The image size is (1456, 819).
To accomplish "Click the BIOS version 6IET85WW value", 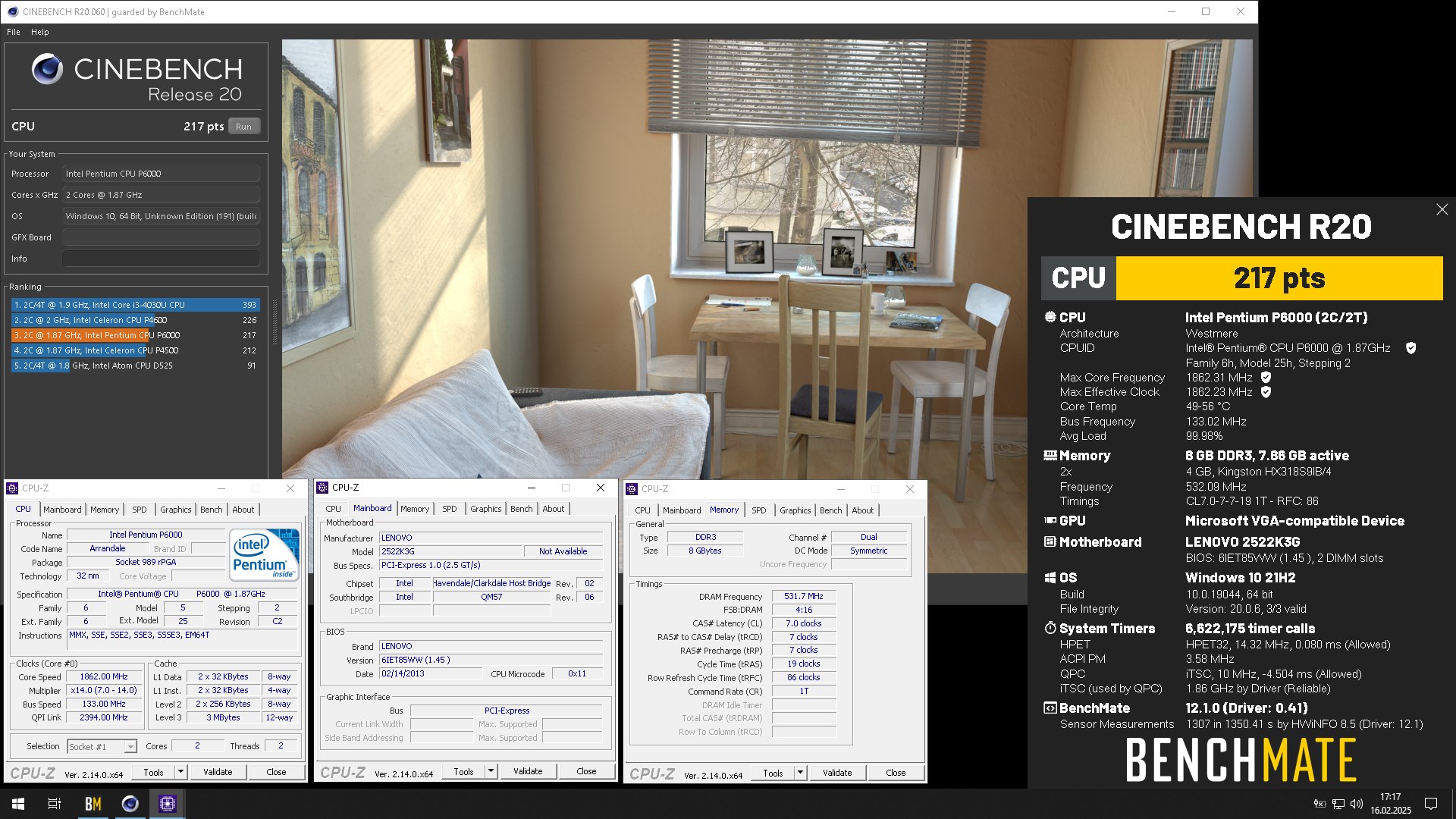I will point(491,660).
